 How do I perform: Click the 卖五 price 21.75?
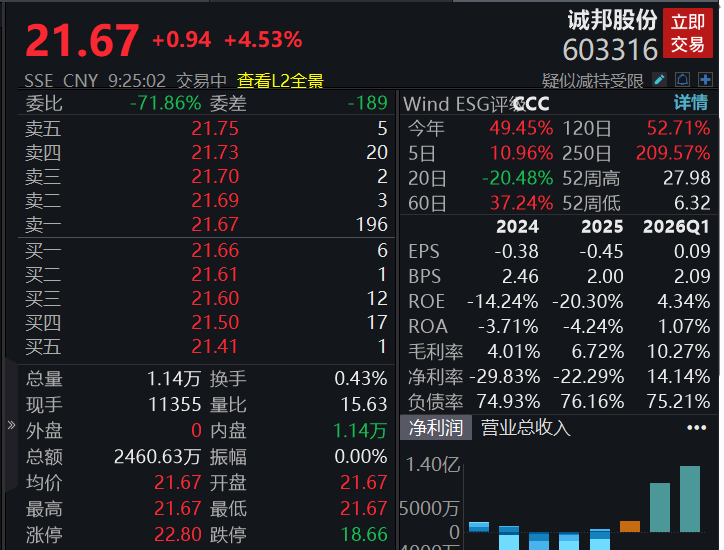click(x=215, y=128)
